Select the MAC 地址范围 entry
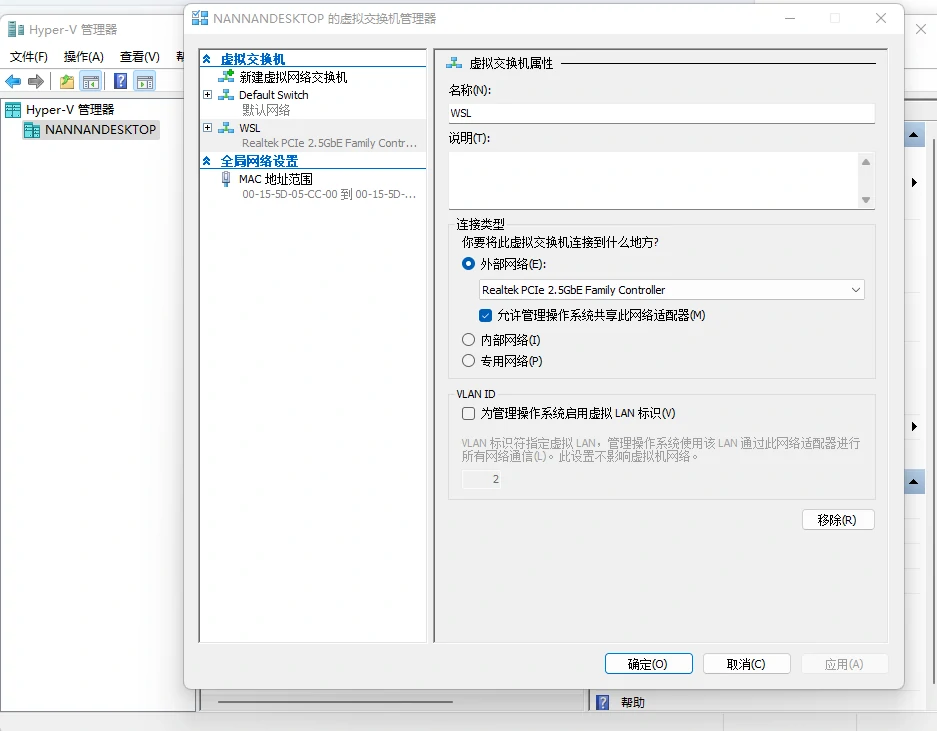Screen dimensions: 937x731 275,179
